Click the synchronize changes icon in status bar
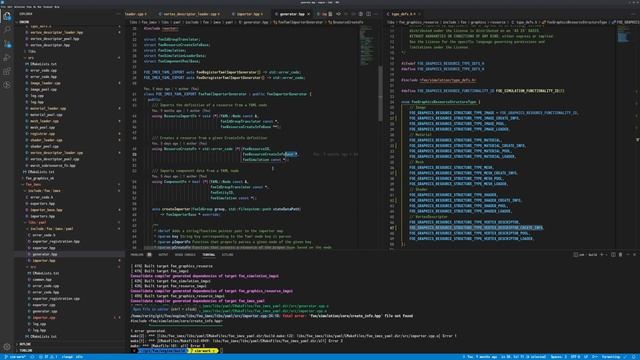 point(32,357)
